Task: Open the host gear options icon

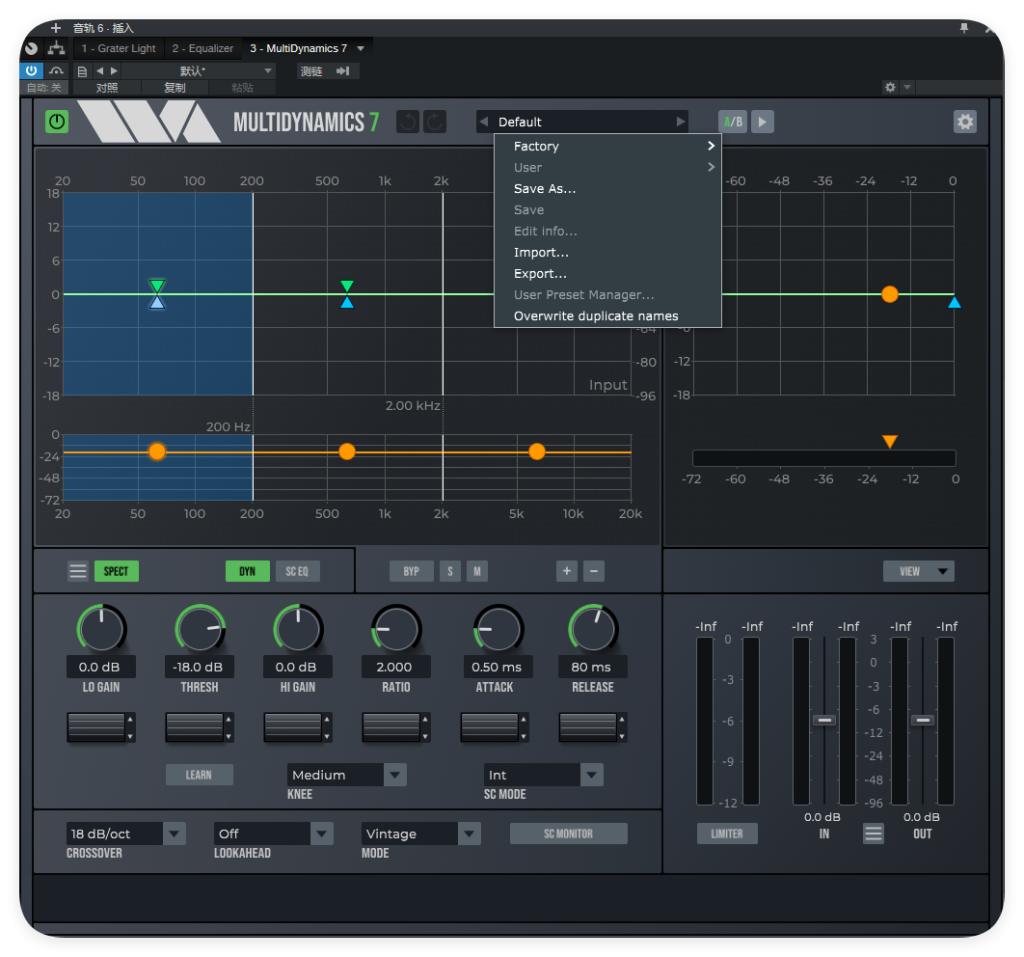Action: tap(890, 87)
